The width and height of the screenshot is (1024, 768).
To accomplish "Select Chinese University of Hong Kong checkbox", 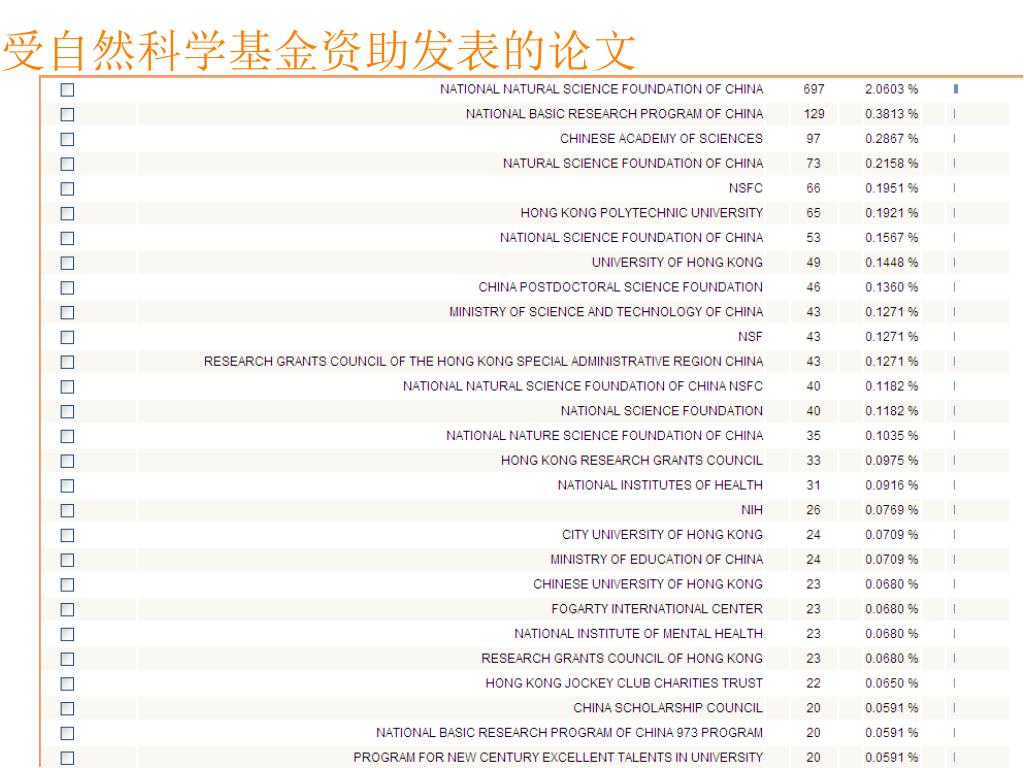I will (67, 585).
